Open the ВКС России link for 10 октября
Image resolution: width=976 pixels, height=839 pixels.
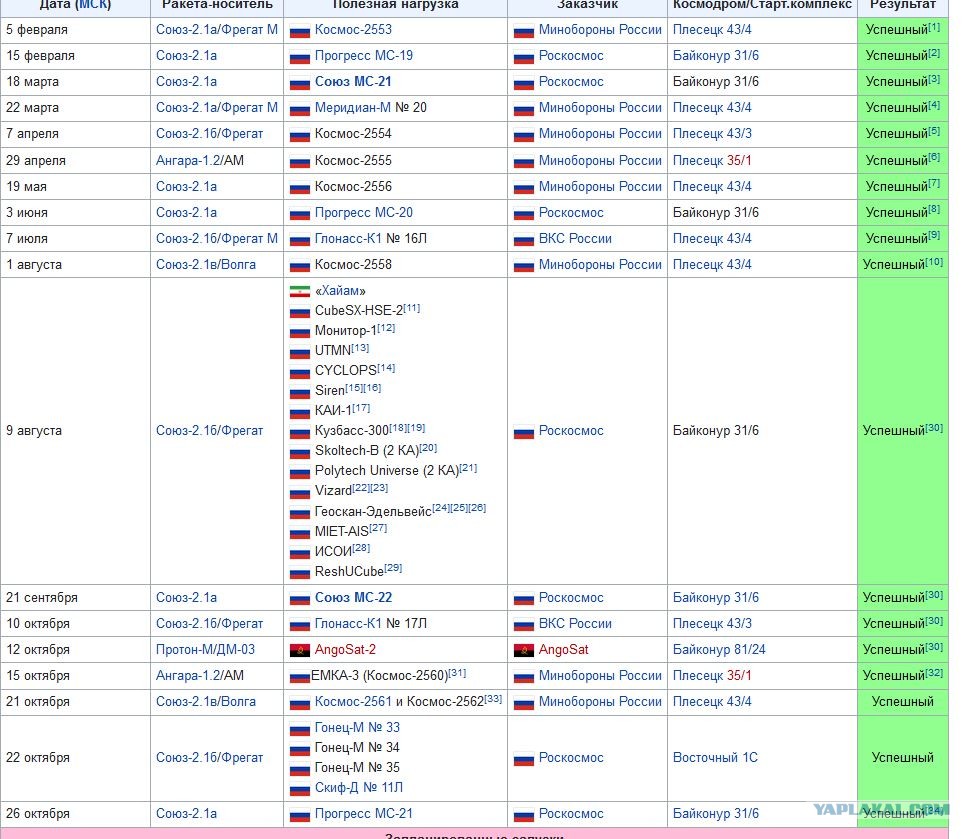coord(575,624)
